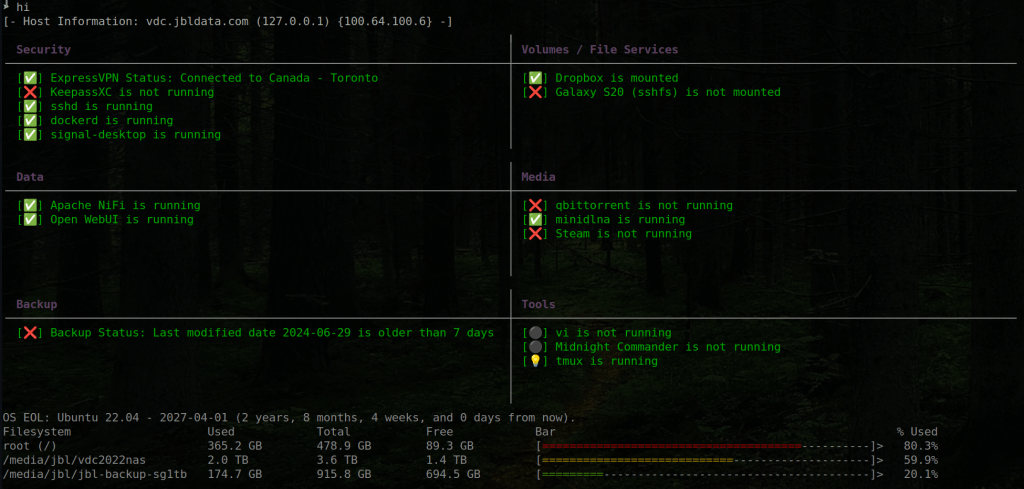
Task: Click the green check icon beside ExpressVPN Status
Action: click(x=30, y=78)
